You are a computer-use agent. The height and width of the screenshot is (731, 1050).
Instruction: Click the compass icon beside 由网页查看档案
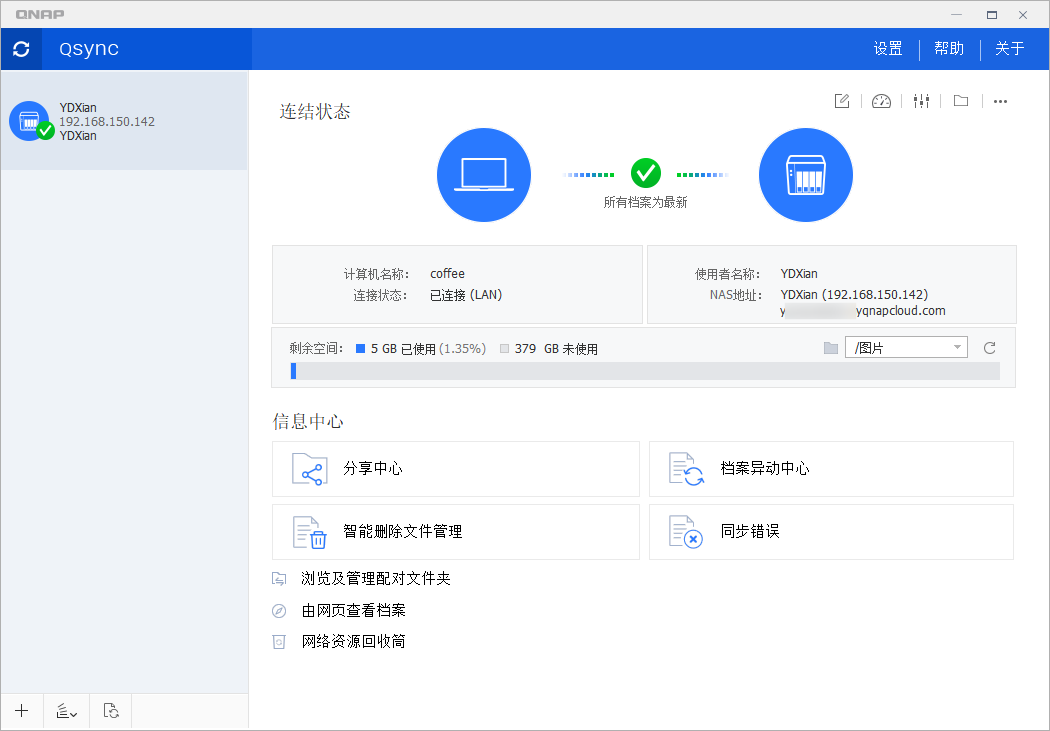click(x=279, y=611)
